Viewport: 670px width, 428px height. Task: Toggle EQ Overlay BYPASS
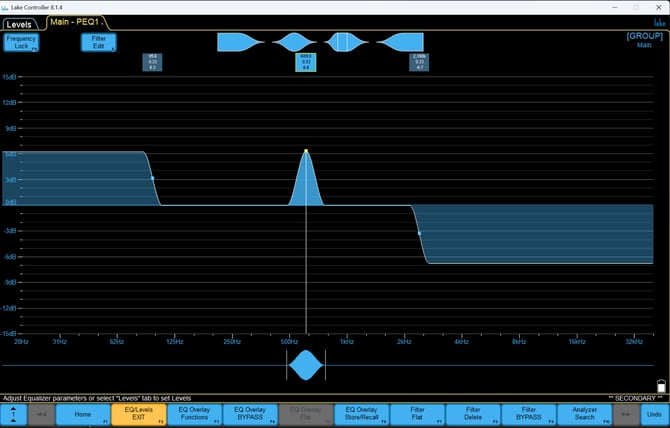[x=250, y=413]
